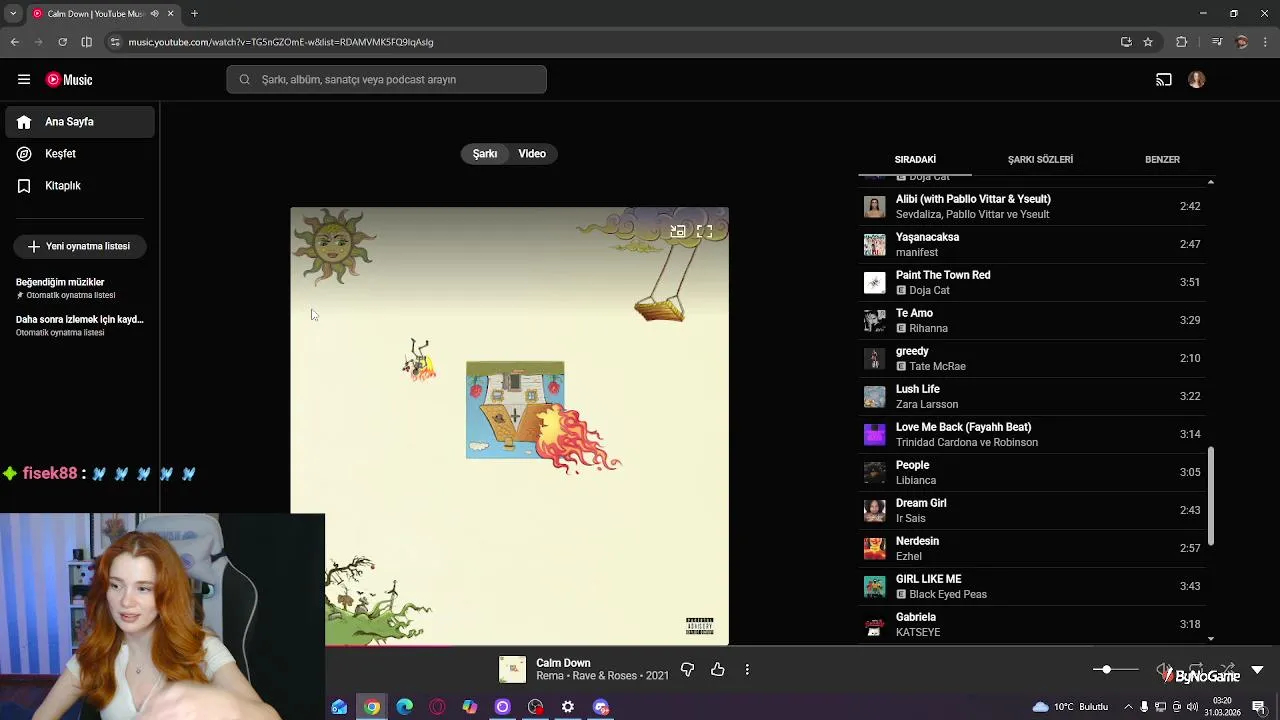
Task: Go to YouTube Music logo home
Action: (69, 80)
